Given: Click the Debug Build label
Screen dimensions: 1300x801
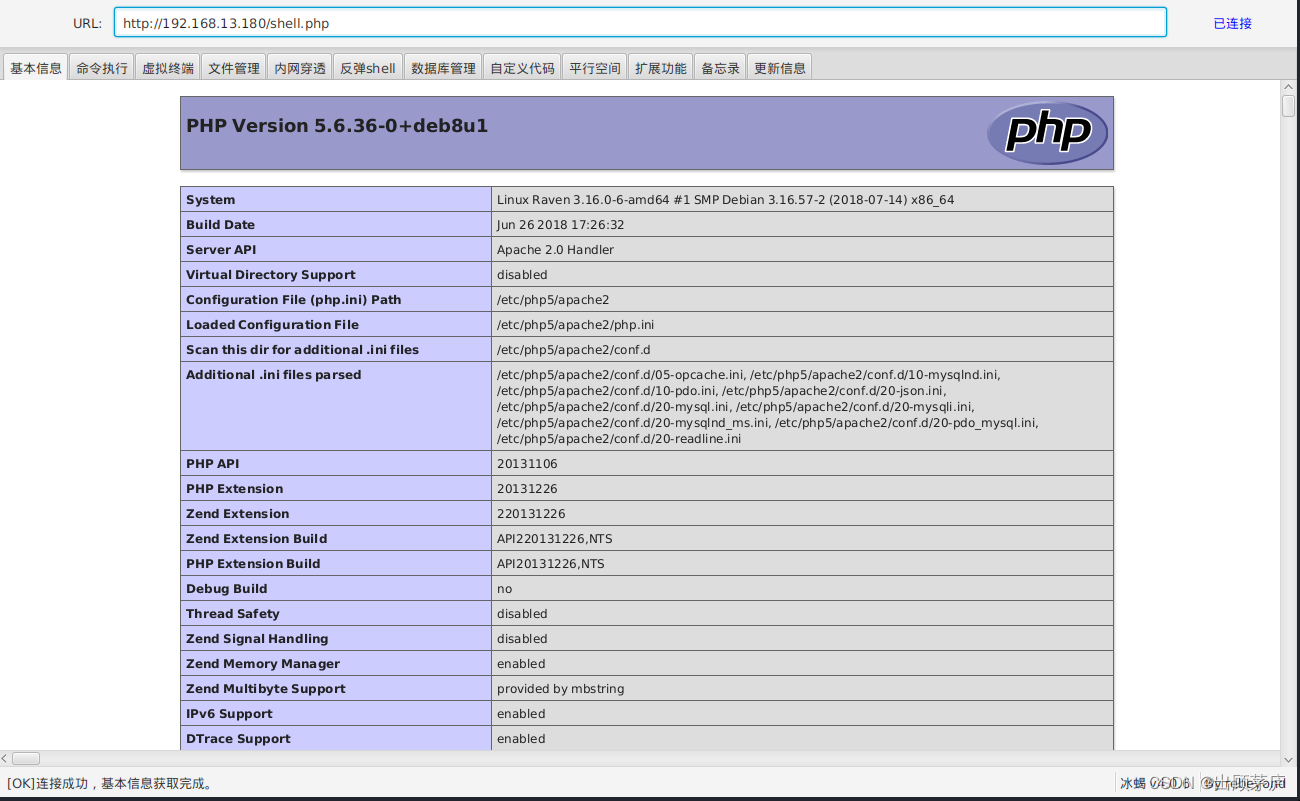Looking at the screenshot, I should point(226,589).
